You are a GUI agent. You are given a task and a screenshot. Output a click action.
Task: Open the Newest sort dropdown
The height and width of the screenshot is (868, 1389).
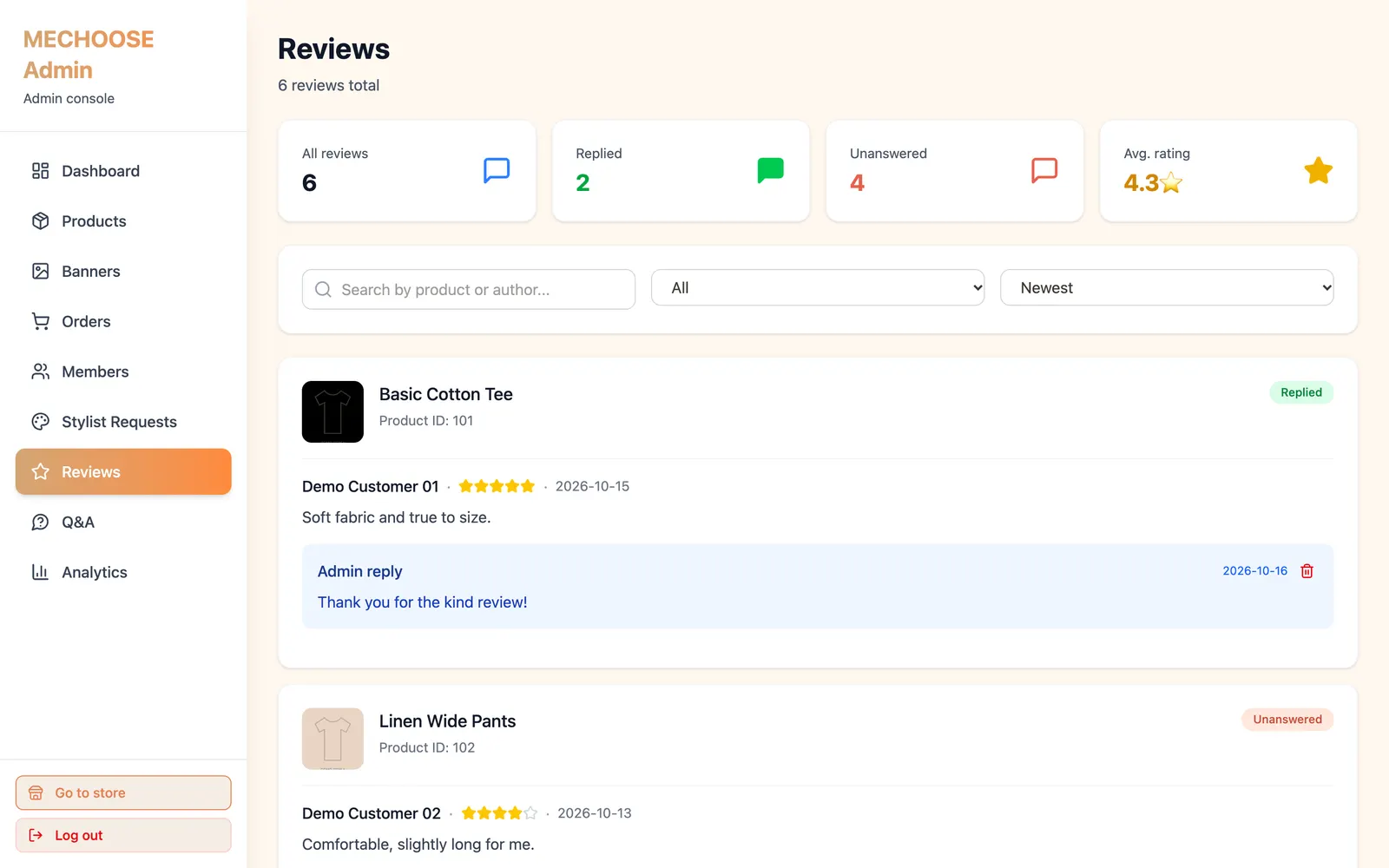click(1167, 288)
